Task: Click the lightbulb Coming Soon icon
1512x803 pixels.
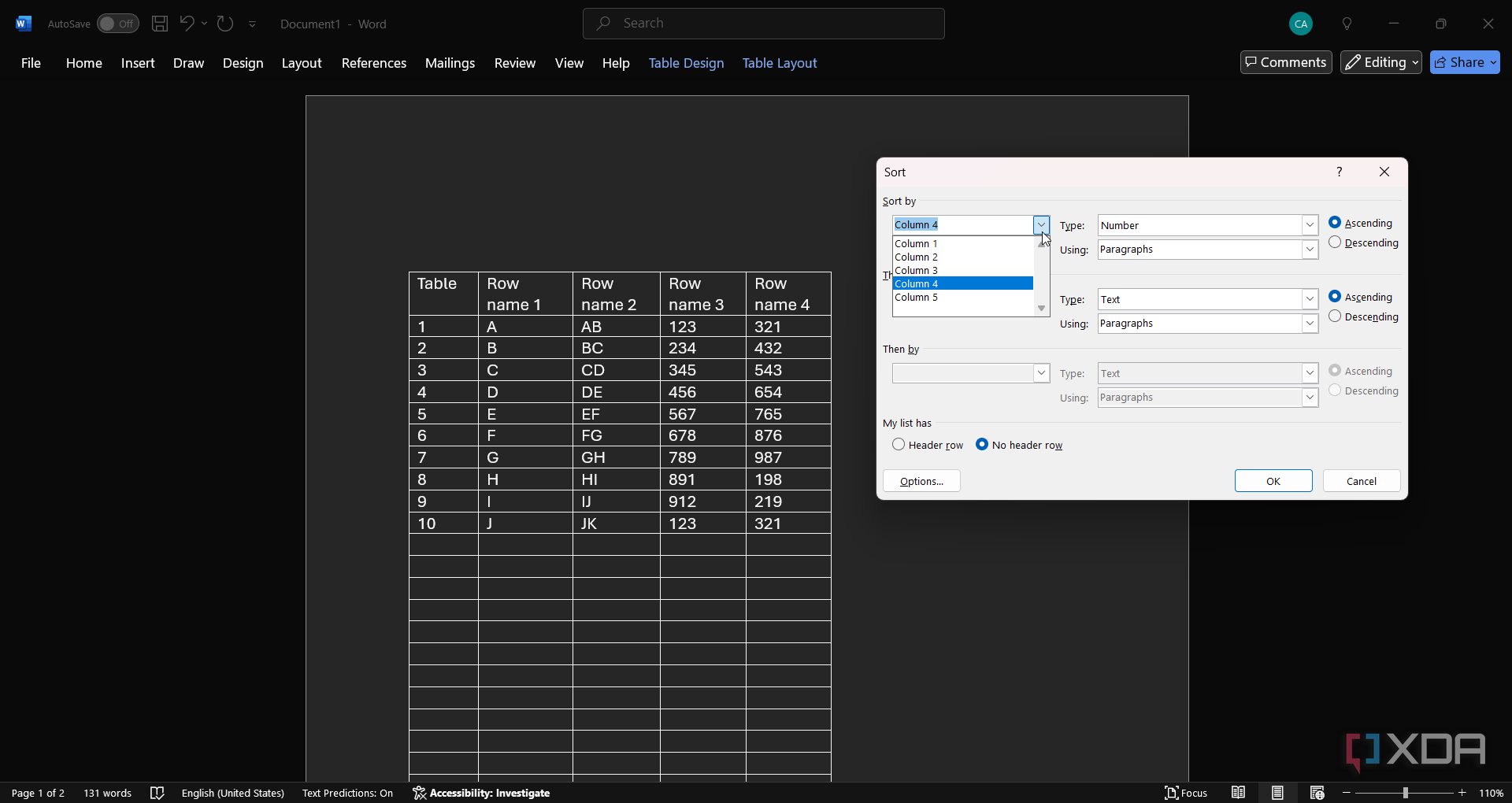Action: point(1347,24)
